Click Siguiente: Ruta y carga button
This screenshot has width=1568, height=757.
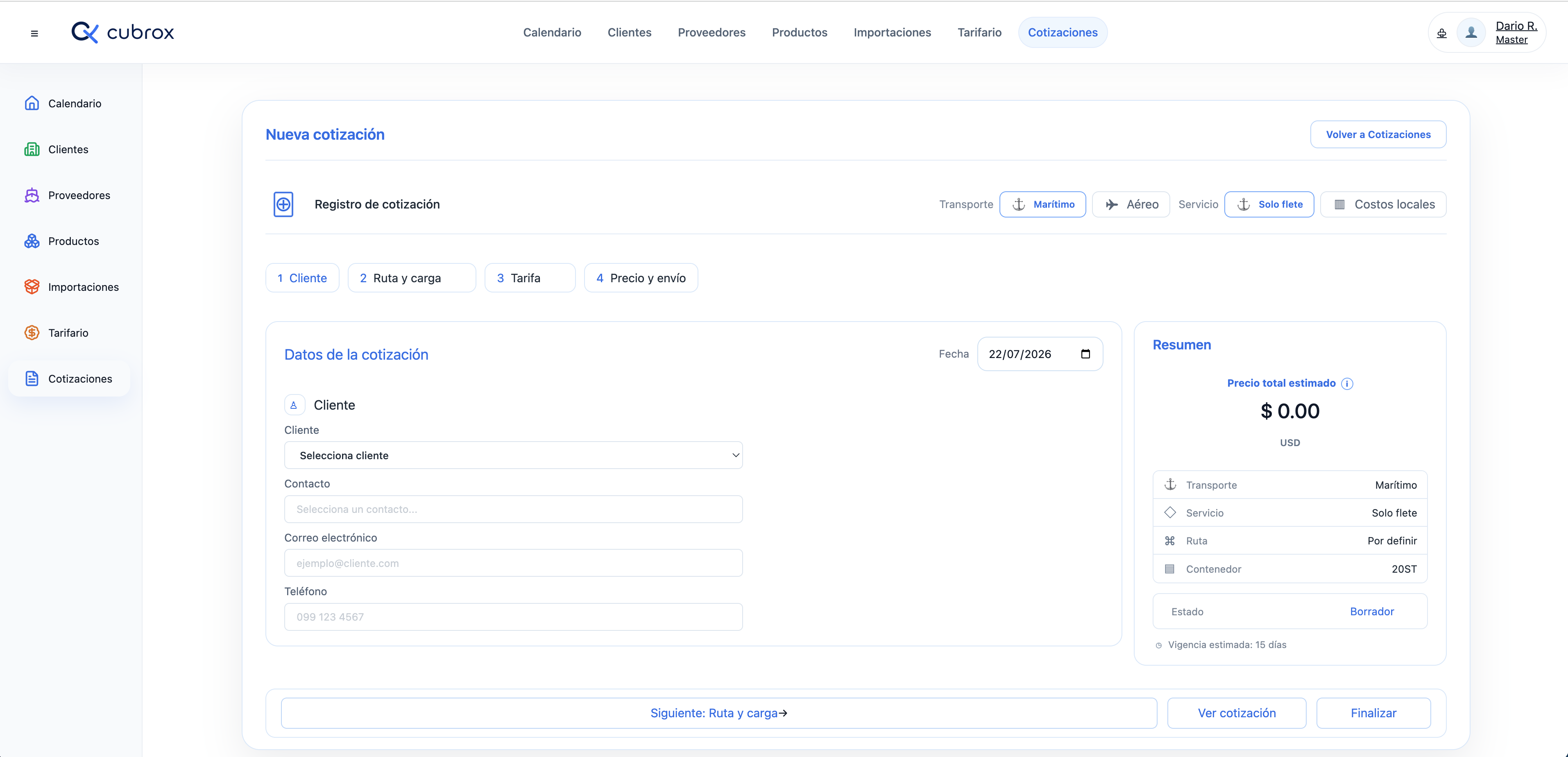(x=719, y=713)
